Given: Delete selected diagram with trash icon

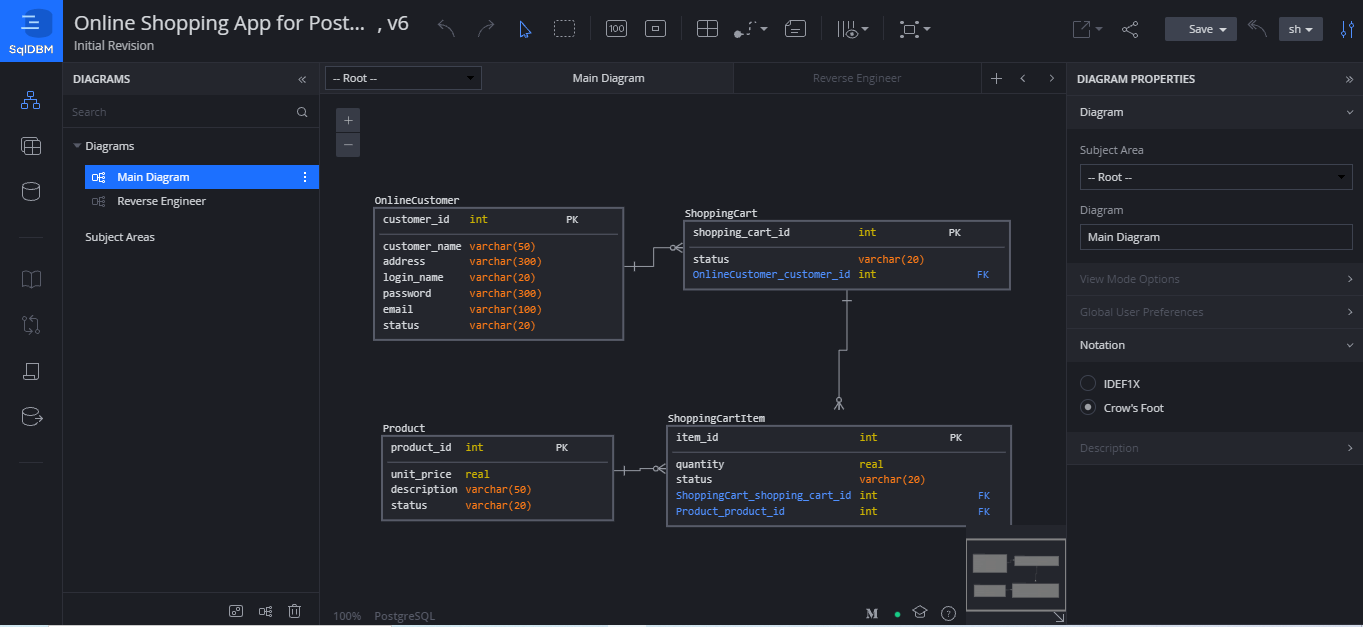Looking at the screenshot, I should point(294,611).
